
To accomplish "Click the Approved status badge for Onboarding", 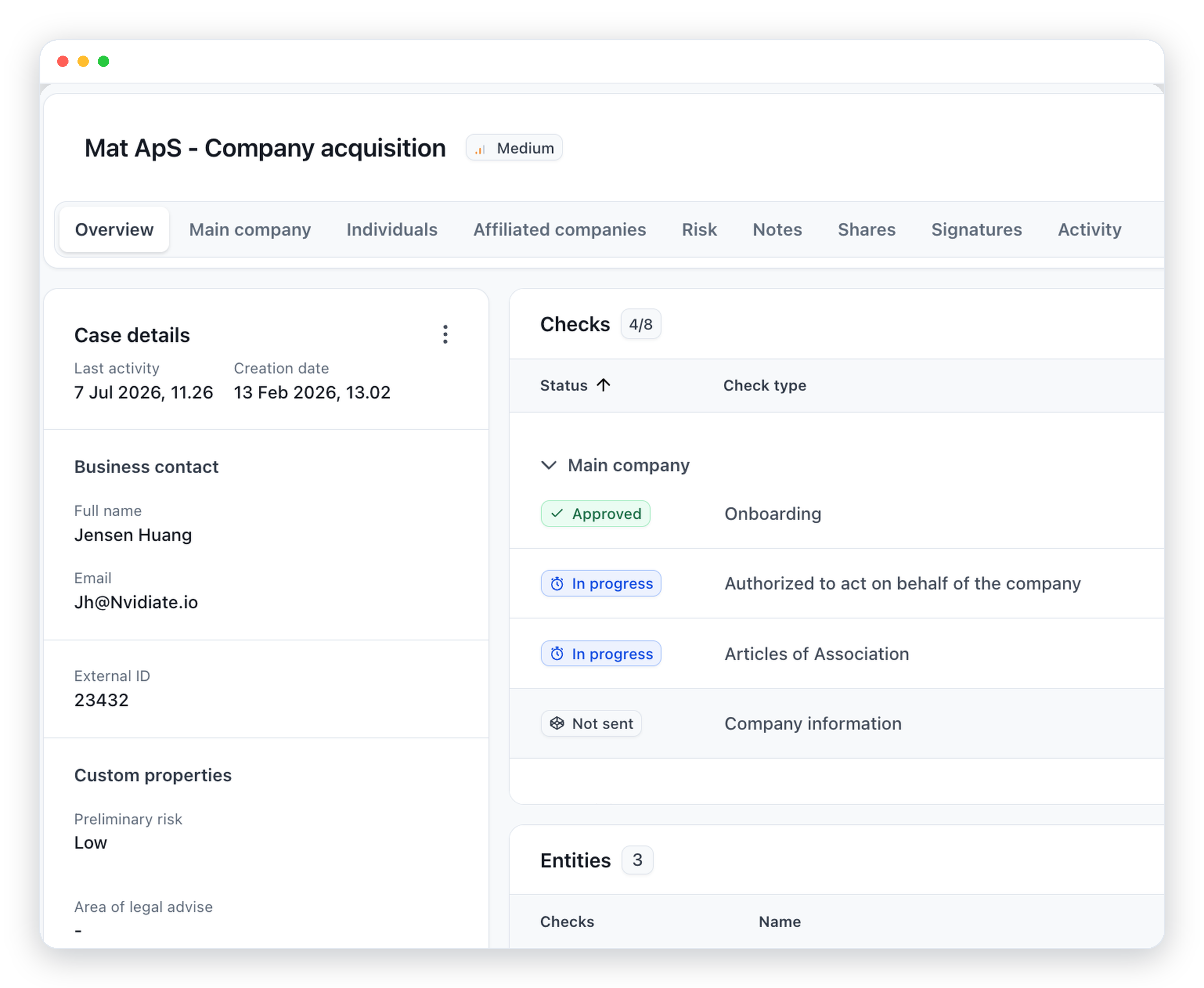I will (596, 513).
